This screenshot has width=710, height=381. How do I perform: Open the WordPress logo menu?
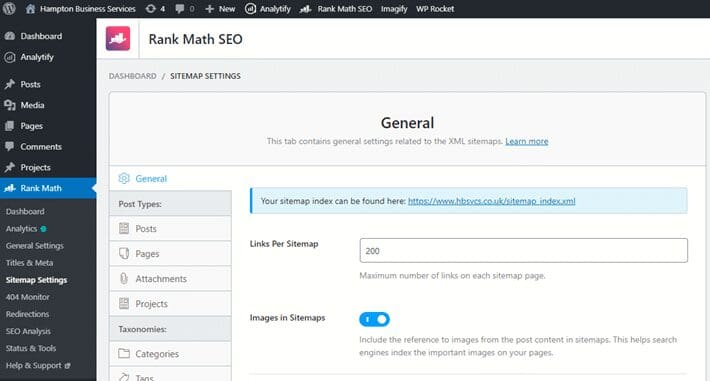tap(9, 9)
